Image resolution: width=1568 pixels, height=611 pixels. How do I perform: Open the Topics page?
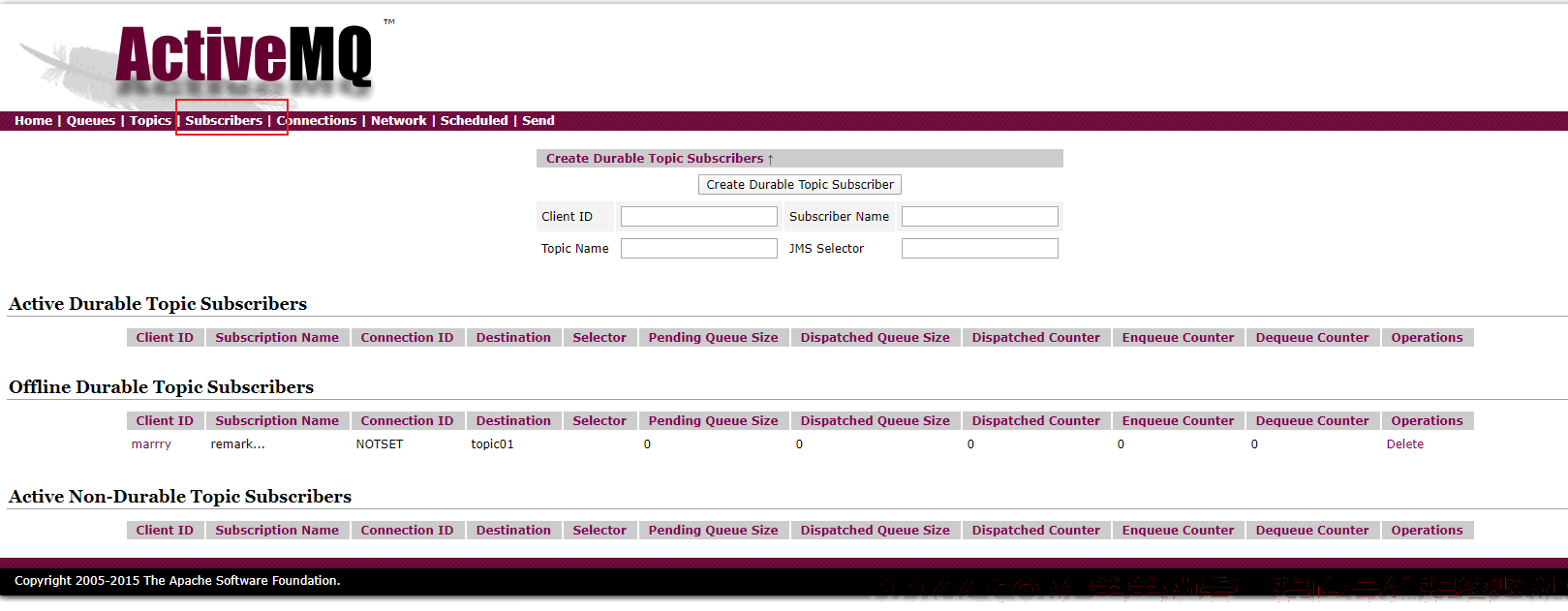click(150, 121)
